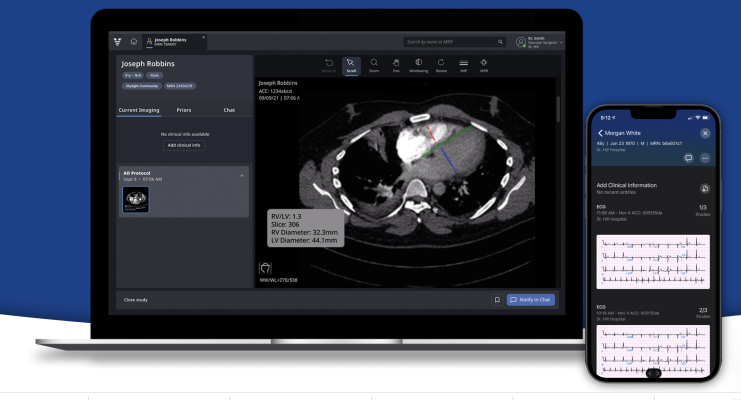Click the Rotate tool icon
Image resolution: width=741 pixels, height=400 pixels.
click(x=441, y=65)
